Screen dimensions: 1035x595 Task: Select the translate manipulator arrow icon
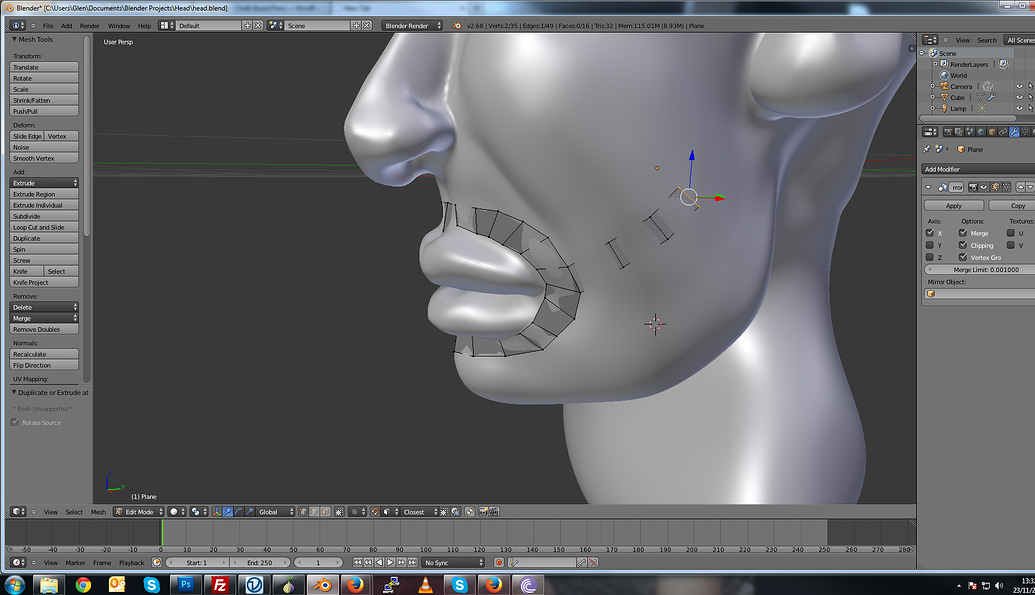228,512
